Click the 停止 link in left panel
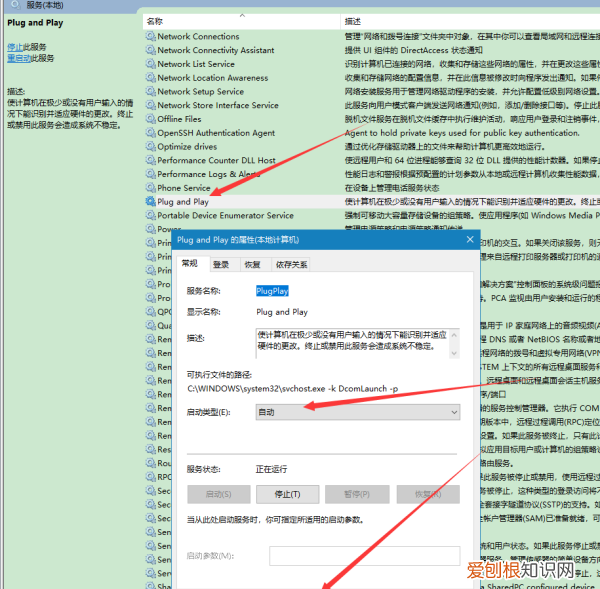Viewport: 600px width, 589px height. click(x=15, y=47)
